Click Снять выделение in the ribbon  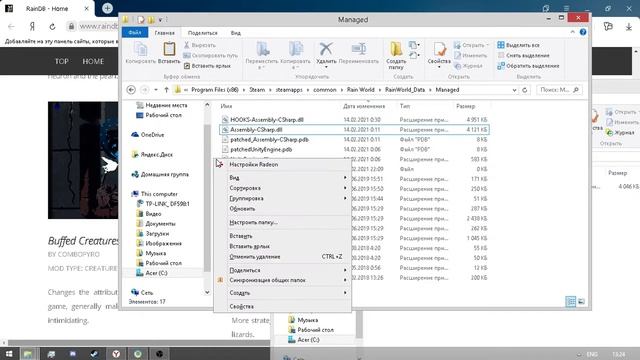click(524, 55)
